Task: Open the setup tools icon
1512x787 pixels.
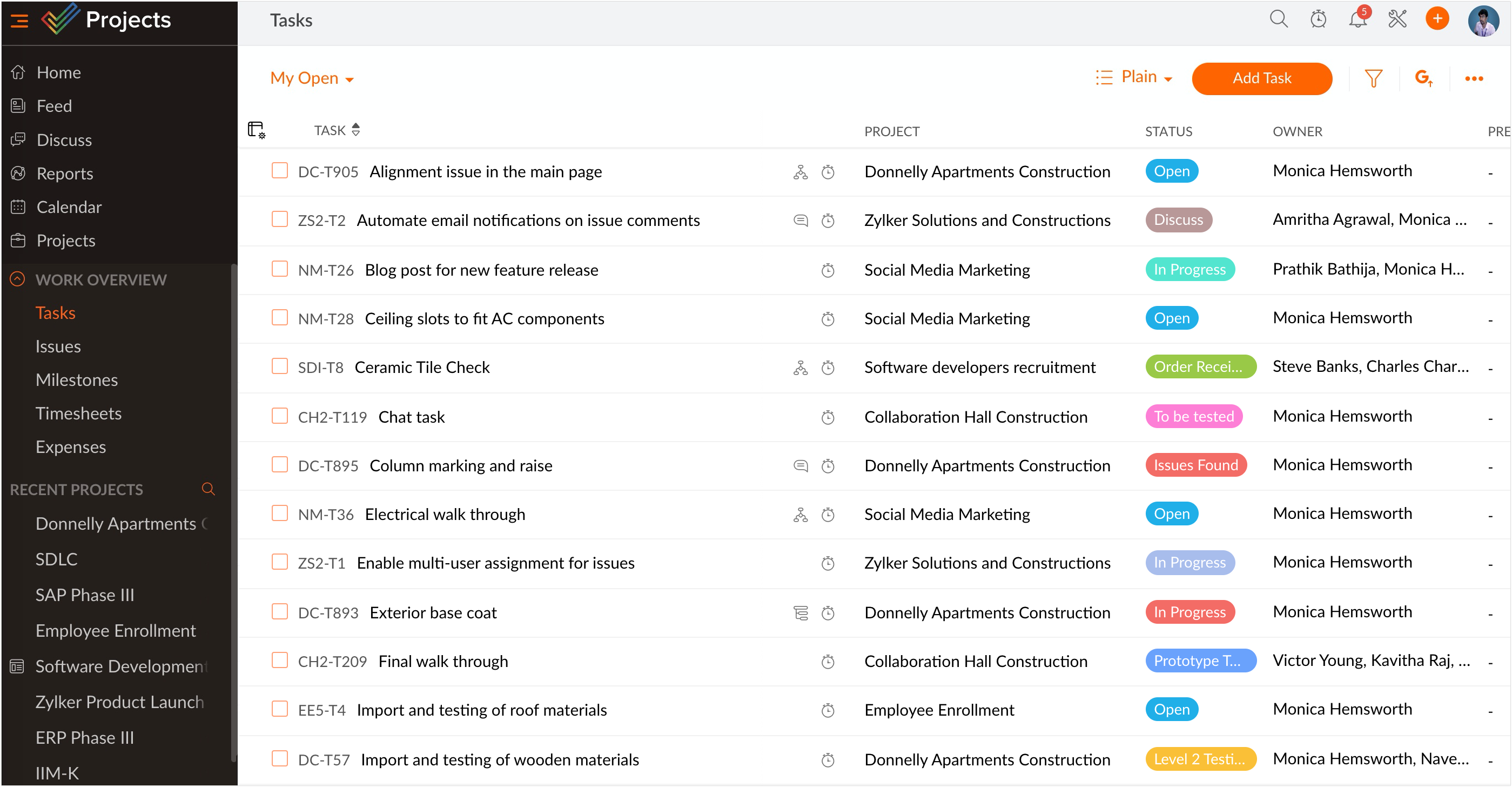Action: tap(1397, 19)
